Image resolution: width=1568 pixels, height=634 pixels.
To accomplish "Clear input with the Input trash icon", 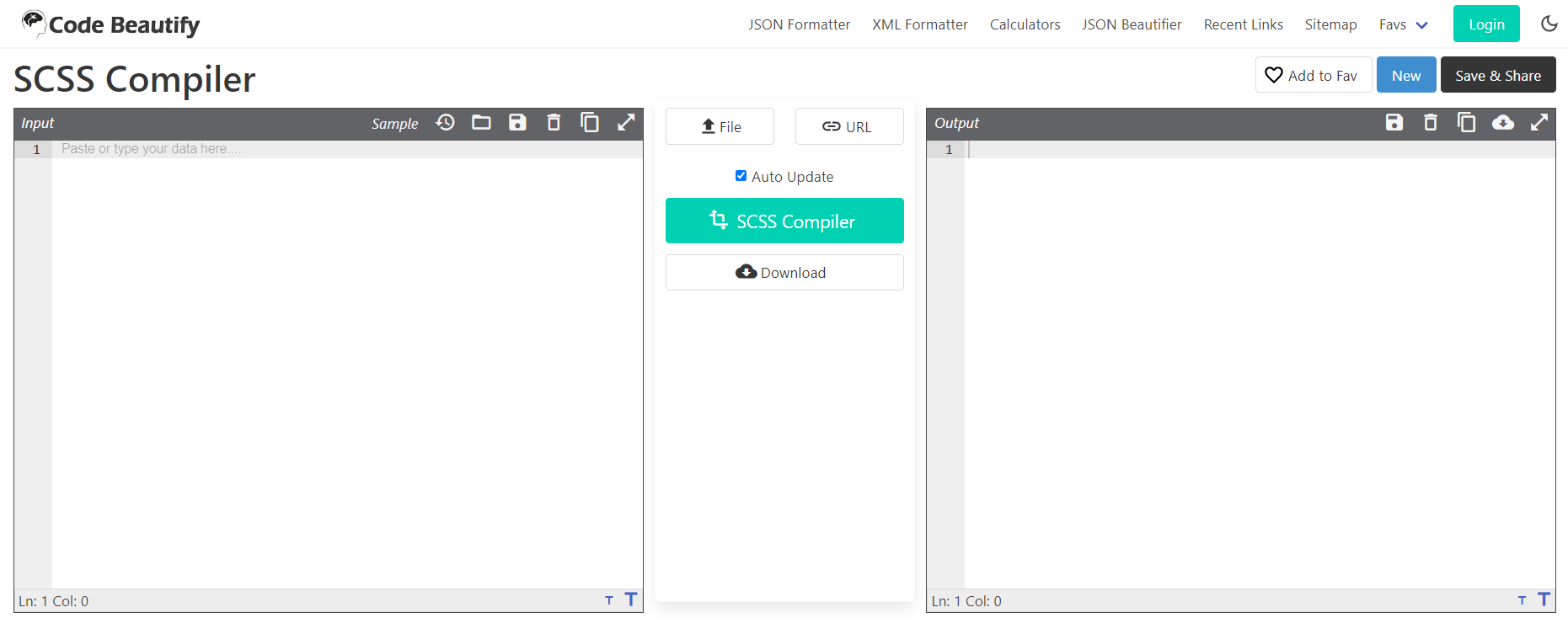I will (x=554, y=123).
